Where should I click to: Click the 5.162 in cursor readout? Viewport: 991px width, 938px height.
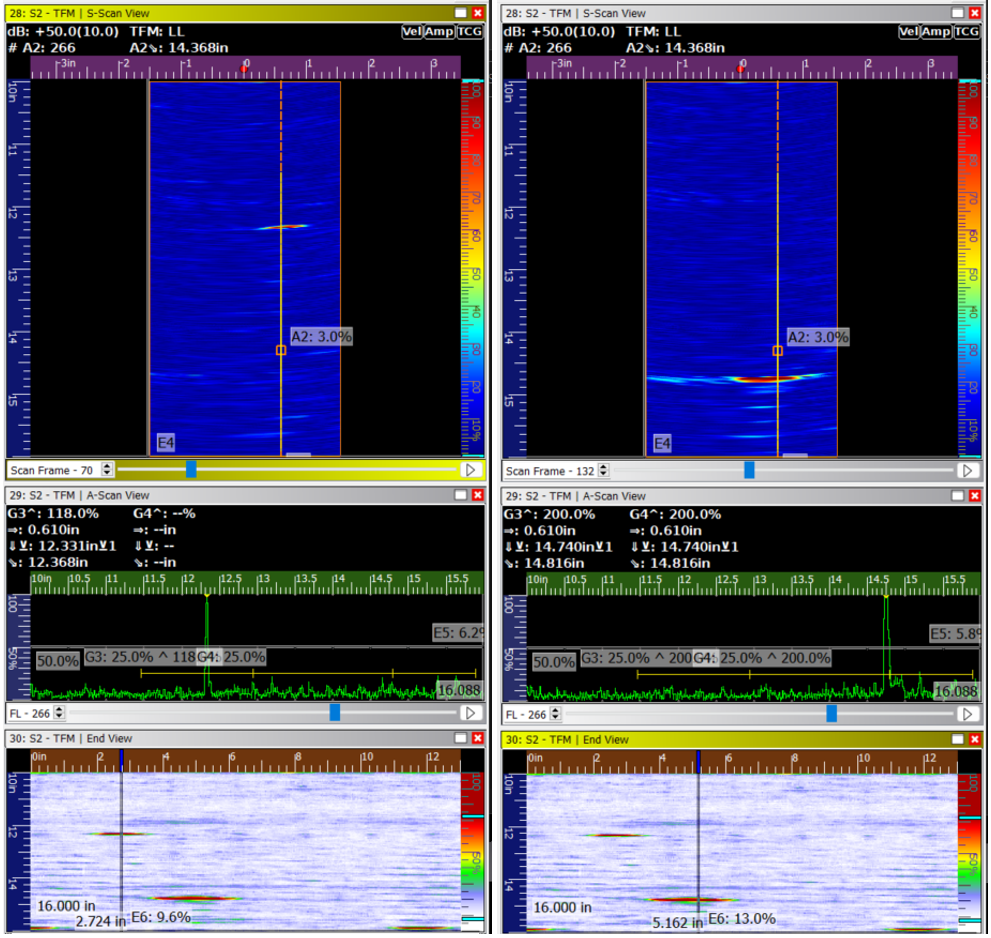click(x=678, y=923)
